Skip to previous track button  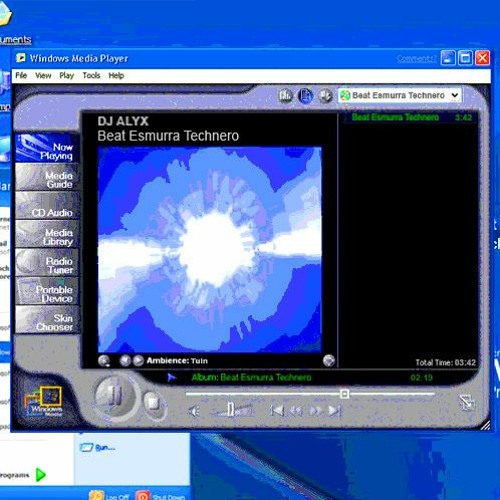click(277, 411)
